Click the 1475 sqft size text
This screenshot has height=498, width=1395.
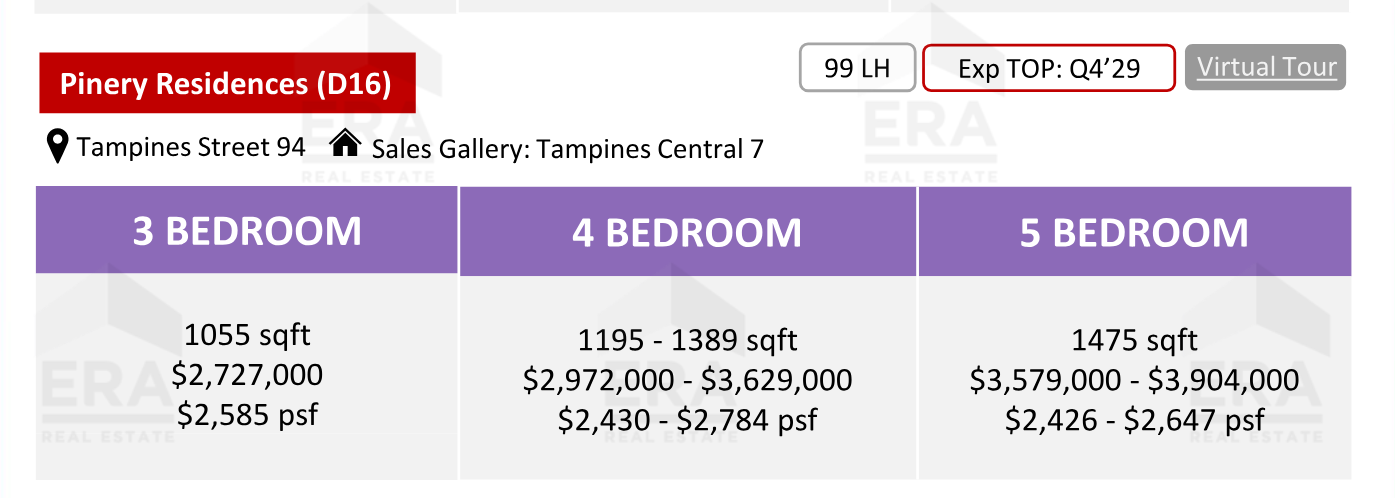(1135, 340)
